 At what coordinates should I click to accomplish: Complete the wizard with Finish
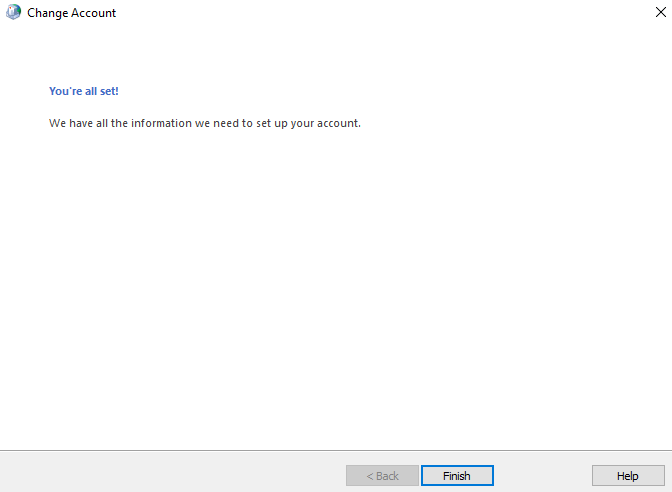[457, 476]
